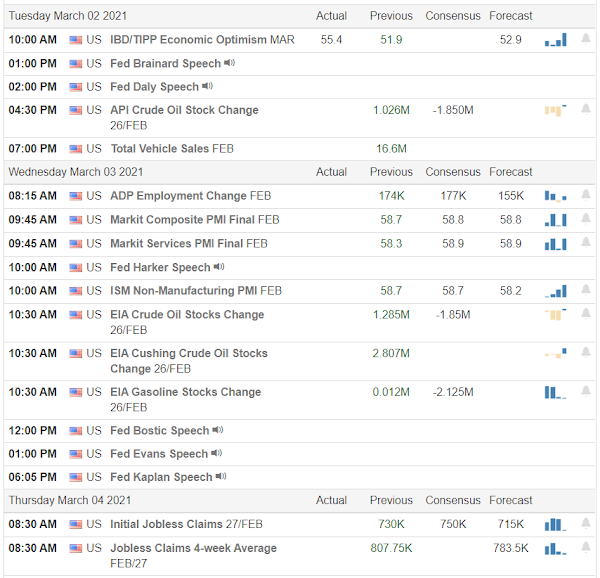Click speaker icon next to Fed Daly Speech
600x578 pixels.
[x=207, y=86]
